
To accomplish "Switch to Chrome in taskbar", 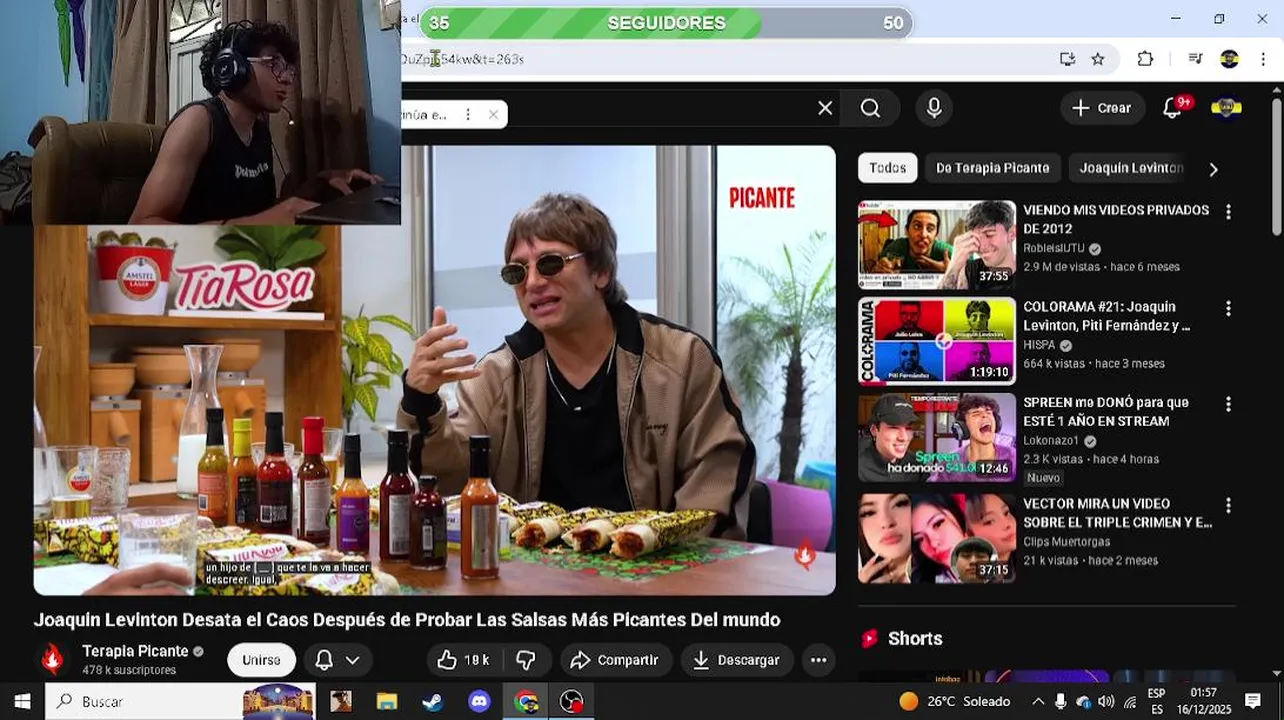I will 526,701.
